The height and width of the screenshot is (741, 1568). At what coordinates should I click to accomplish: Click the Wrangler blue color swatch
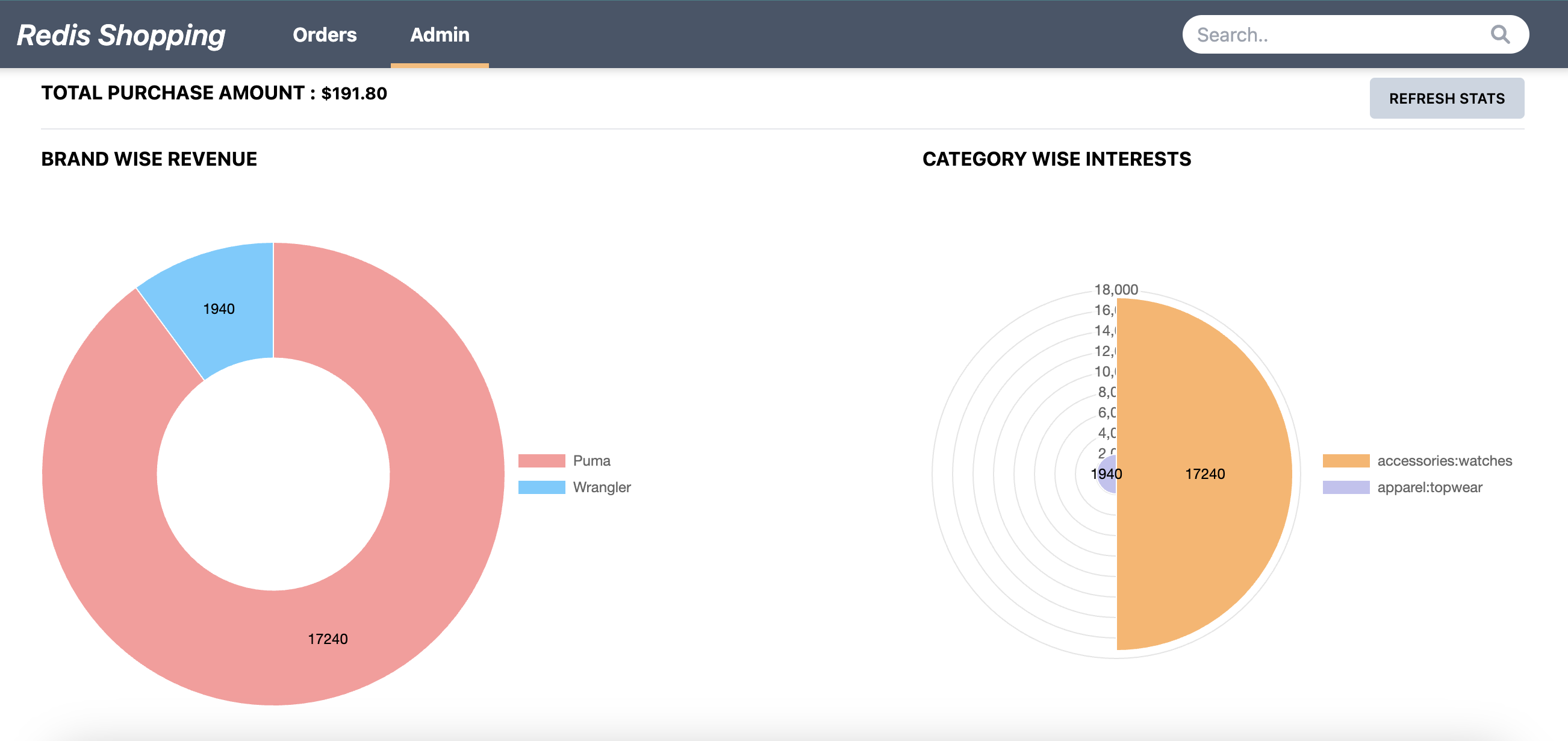(541, 488)
